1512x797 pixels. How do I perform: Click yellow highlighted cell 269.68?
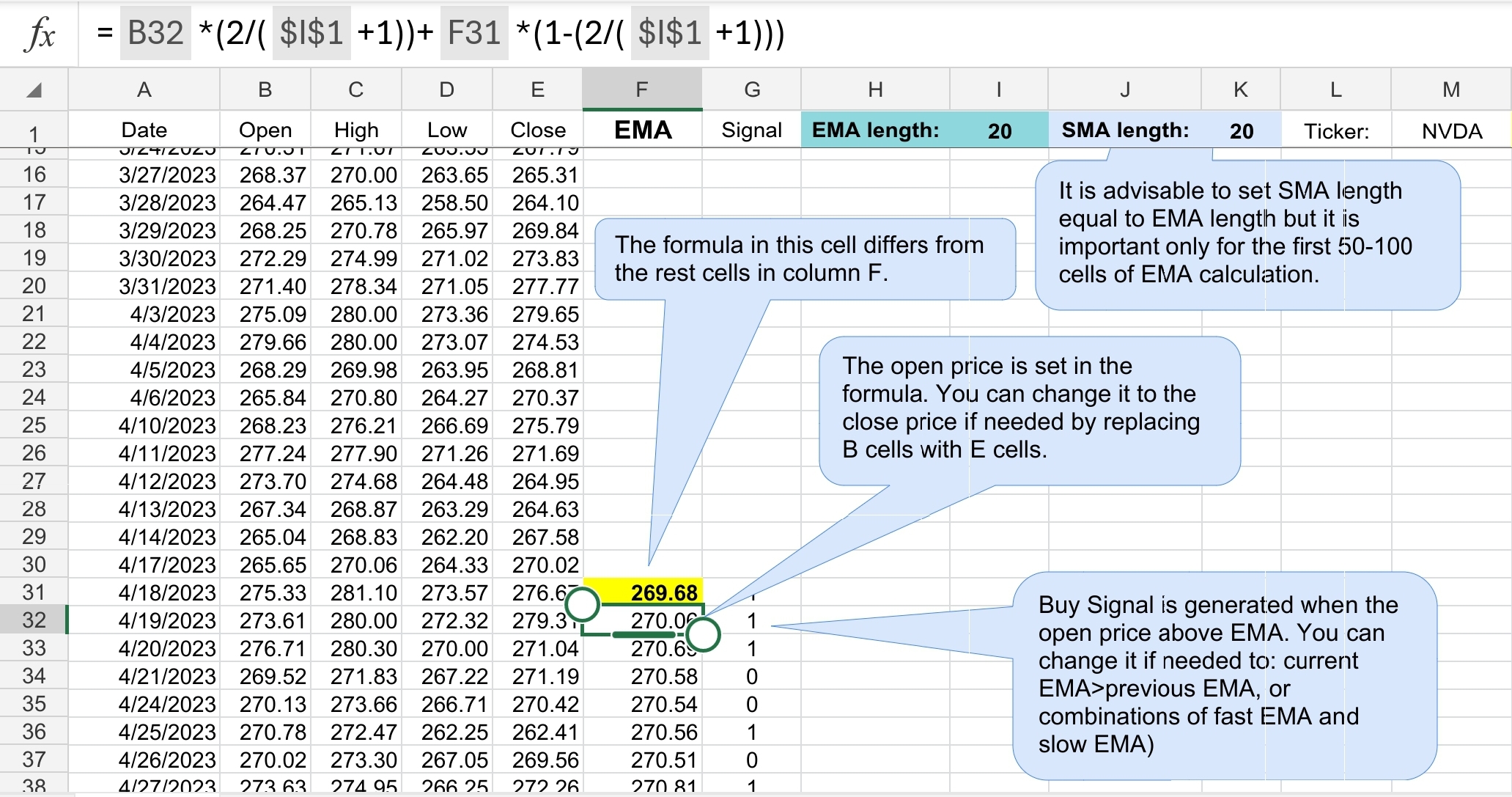(x=643, y=592)
